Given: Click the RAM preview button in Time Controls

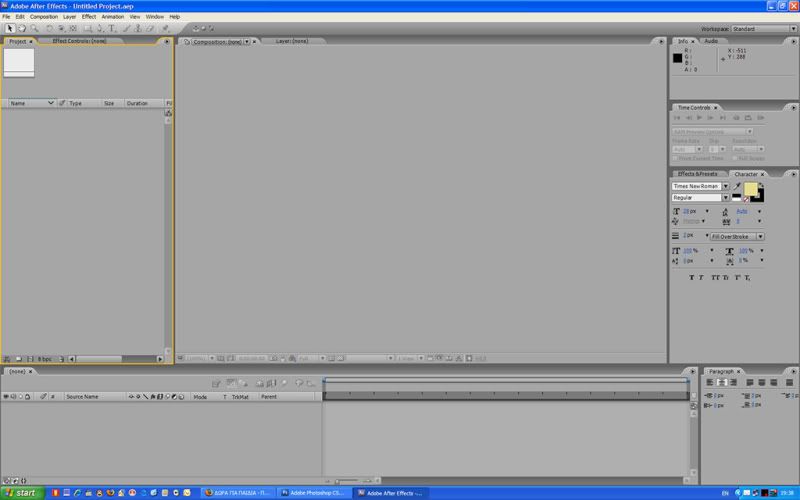Looking at the screenshot, I should tap(760, 118).
